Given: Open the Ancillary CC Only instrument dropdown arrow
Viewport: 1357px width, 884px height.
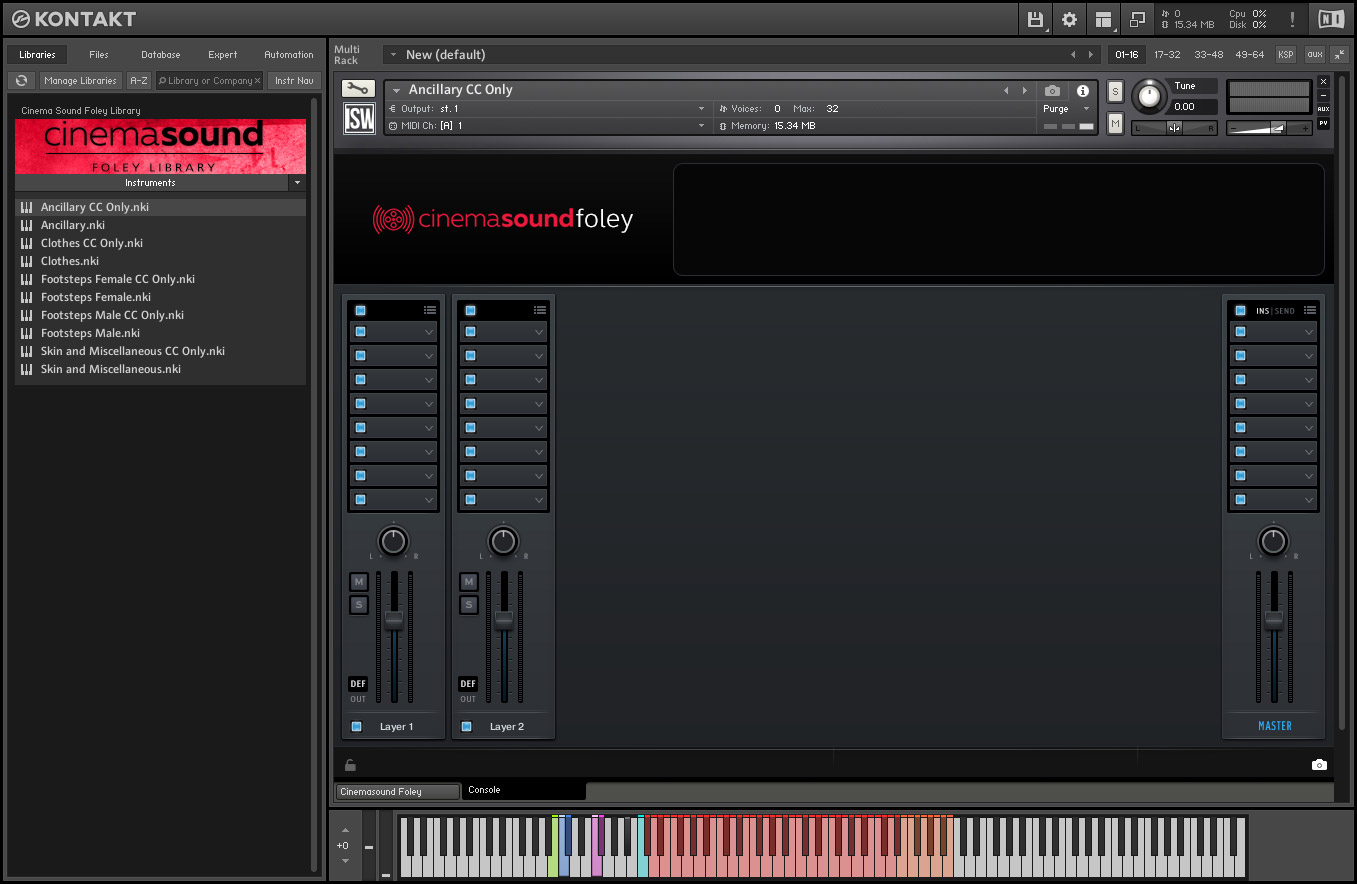Looking at the screenshot, I should [x=397, y=90].
